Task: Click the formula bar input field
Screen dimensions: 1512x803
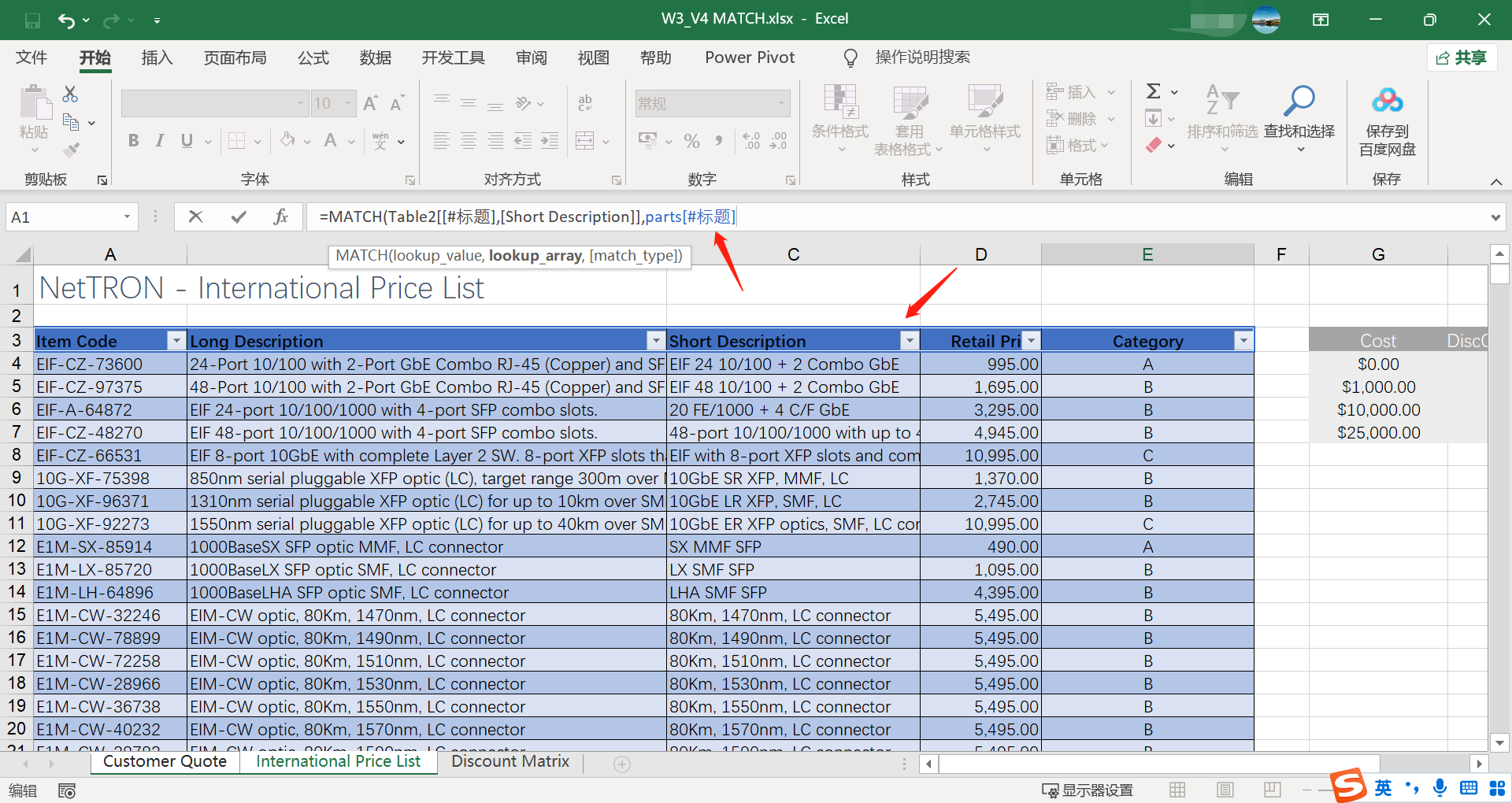Action: click(898, 216)
